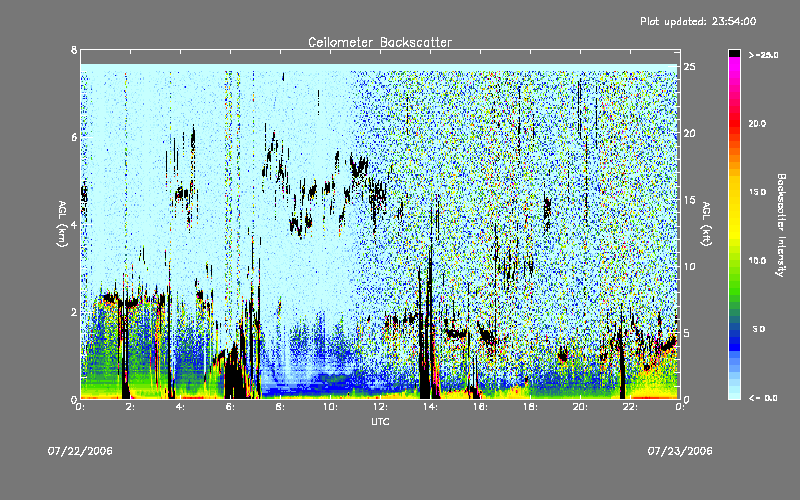This screenshot has height=500, width=800.
Task: Click the "8" tick on the km axis
Action: coord(74,50)
